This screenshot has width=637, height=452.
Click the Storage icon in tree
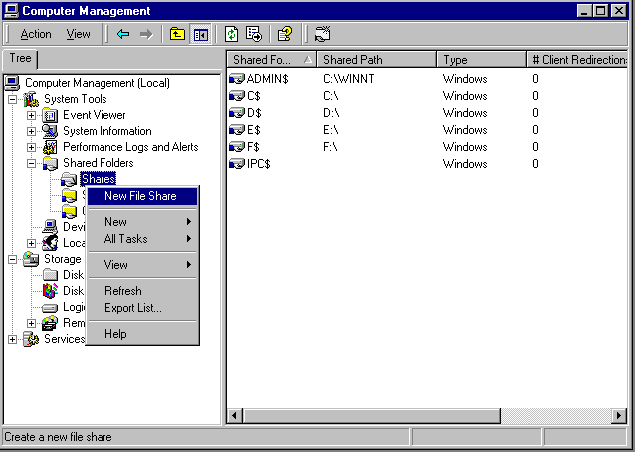[x=31, y=259]
